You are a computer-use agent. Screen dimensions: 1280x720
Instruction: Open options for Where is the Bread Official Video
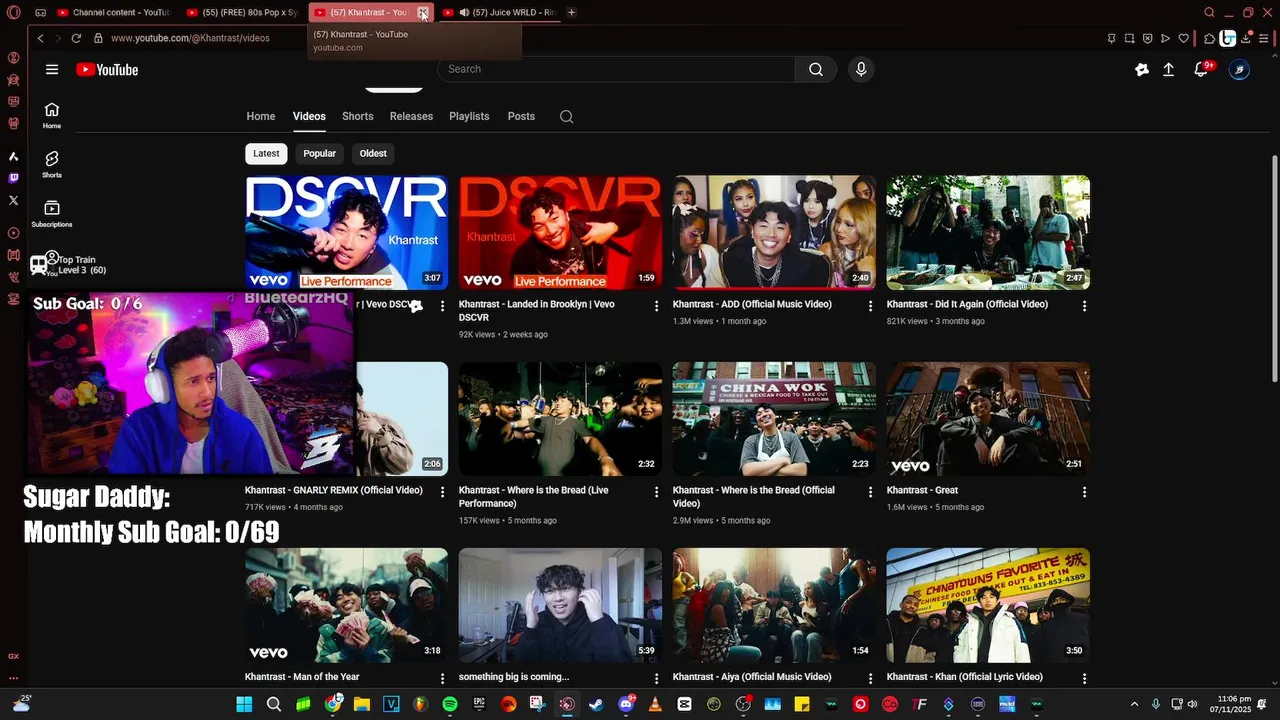(x=870, y=492)
